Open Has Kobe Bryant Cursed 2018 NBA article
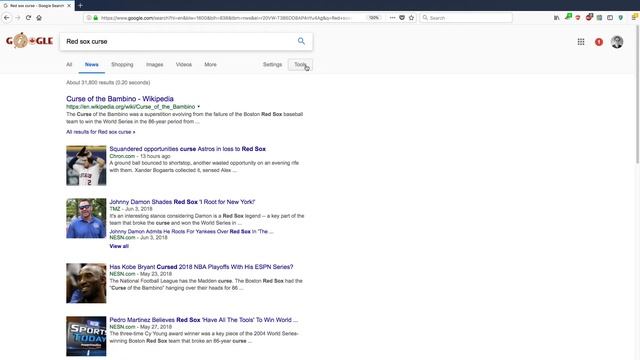The height and width of the screenshot is (360, 640). click(201, 267)
